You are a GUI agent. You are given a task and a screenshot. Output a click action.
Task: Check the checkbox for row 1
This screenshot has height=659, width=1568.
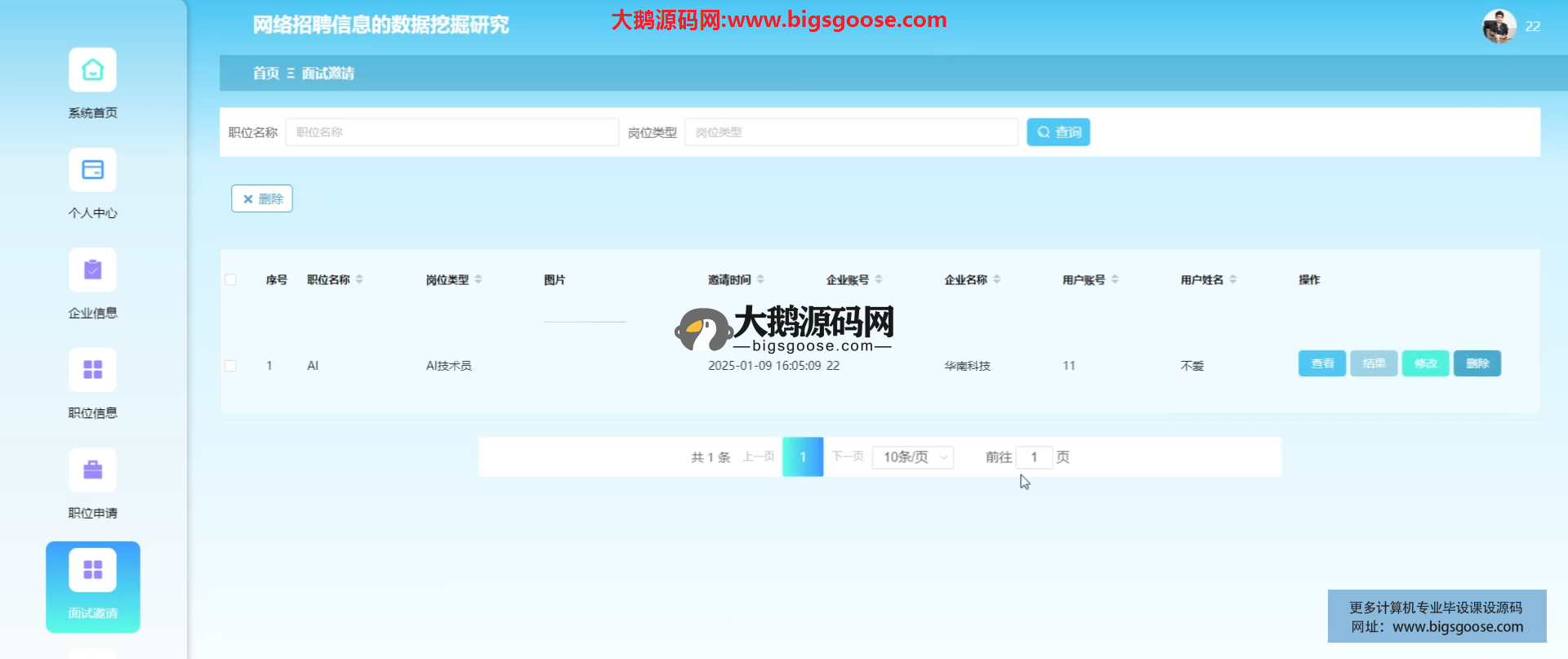coord(230,366)
